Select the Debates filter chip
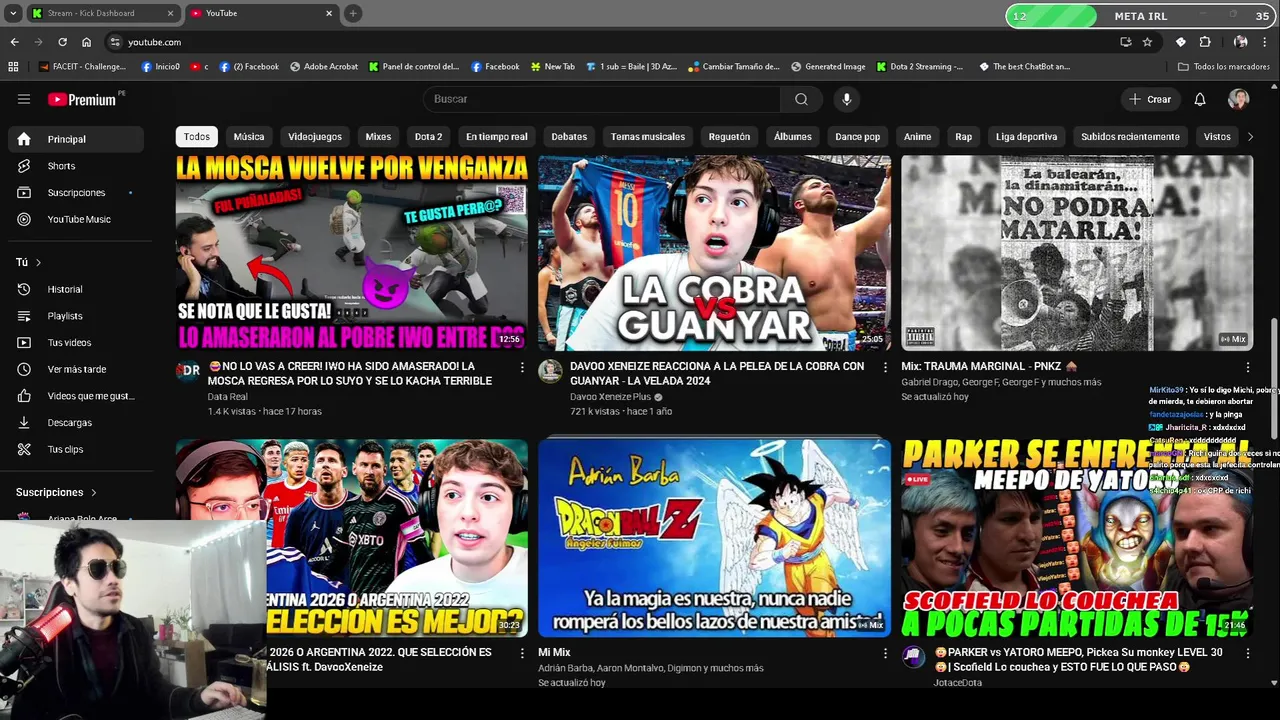Screen dimensions: 1280x720 click(569, 136)
